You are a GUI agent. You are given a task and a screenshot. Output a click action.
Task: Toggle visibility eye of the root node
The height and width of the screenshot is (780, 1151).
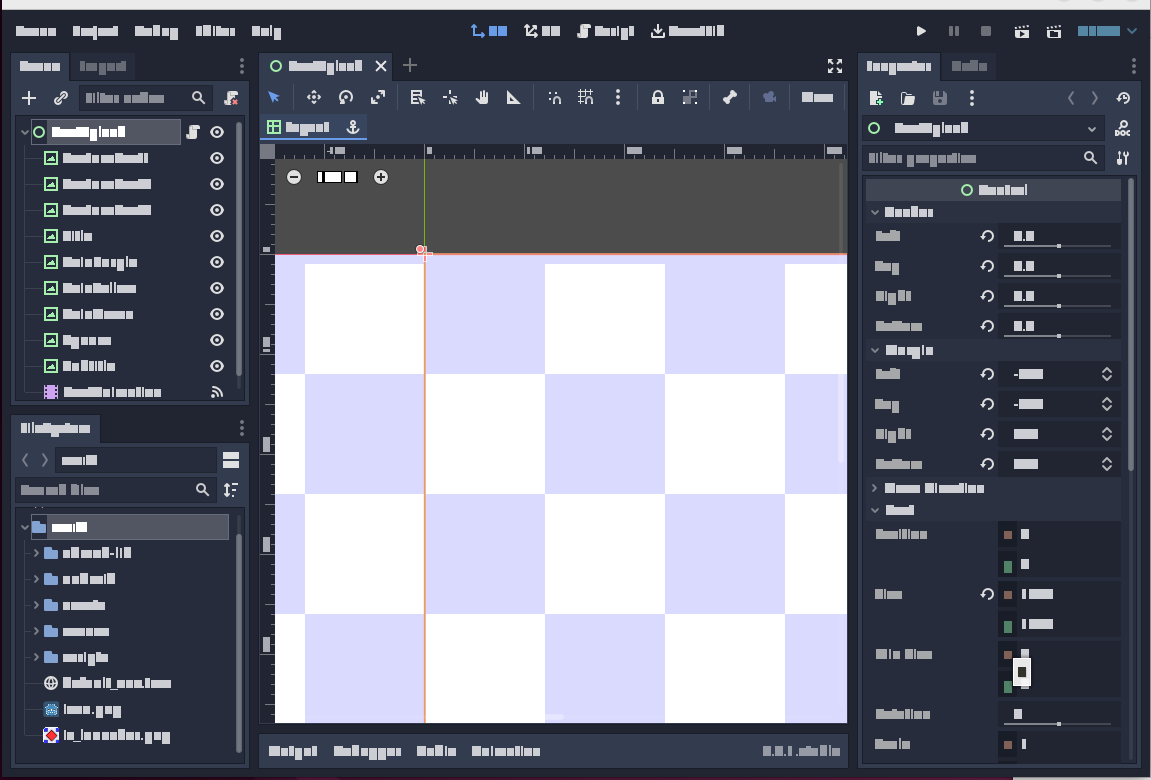[217, 132]
